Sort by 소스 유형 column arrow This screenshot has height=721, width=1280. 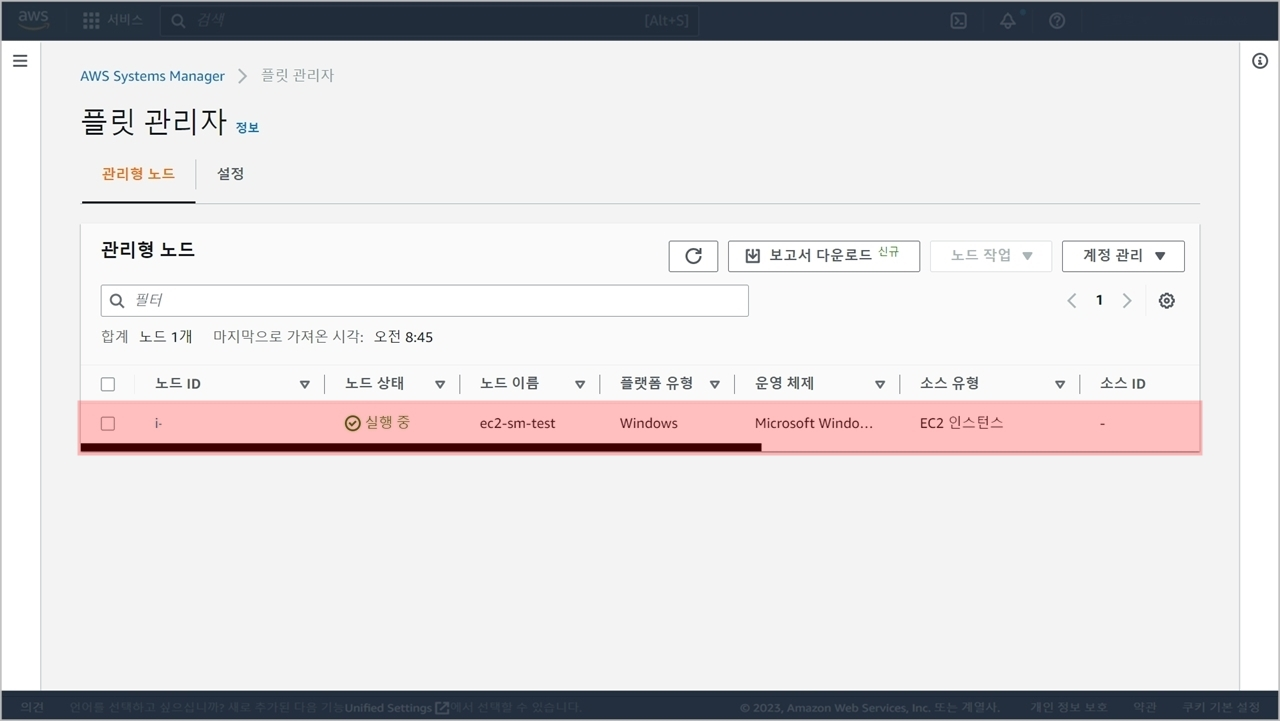(x=1060, y=384)
